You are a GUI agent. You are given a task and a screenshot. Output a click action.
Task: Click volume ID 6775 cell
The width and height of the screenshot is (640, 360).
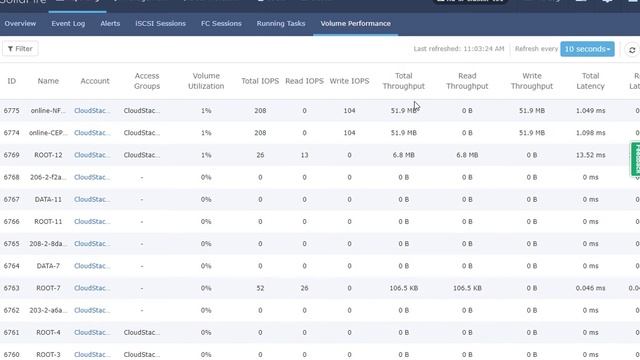click(x=11, y=111)
